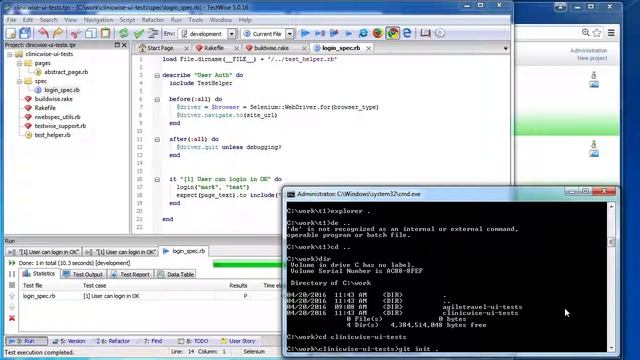
Task: Close the login_spec.rb editor tab
Action: point(369,48)
